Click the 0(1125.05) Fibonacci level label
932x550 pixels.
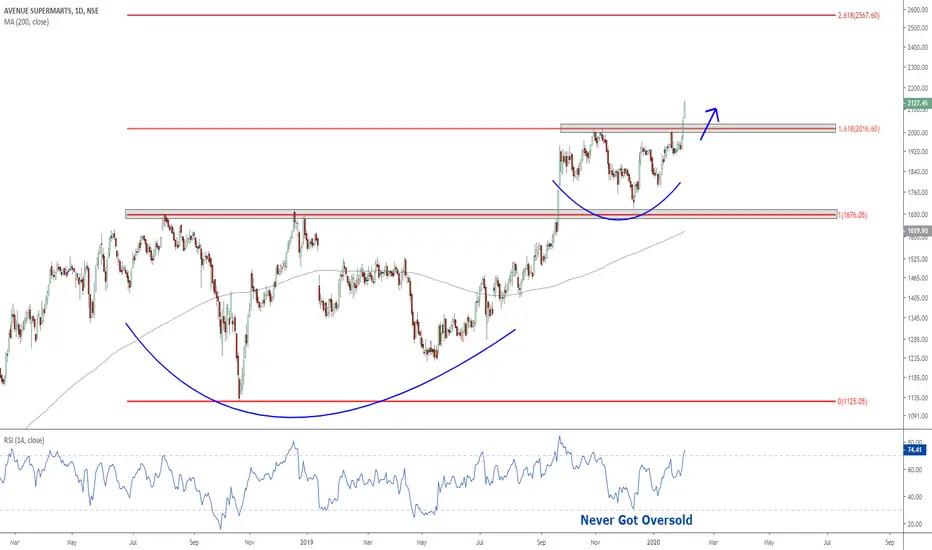(852, 401)
